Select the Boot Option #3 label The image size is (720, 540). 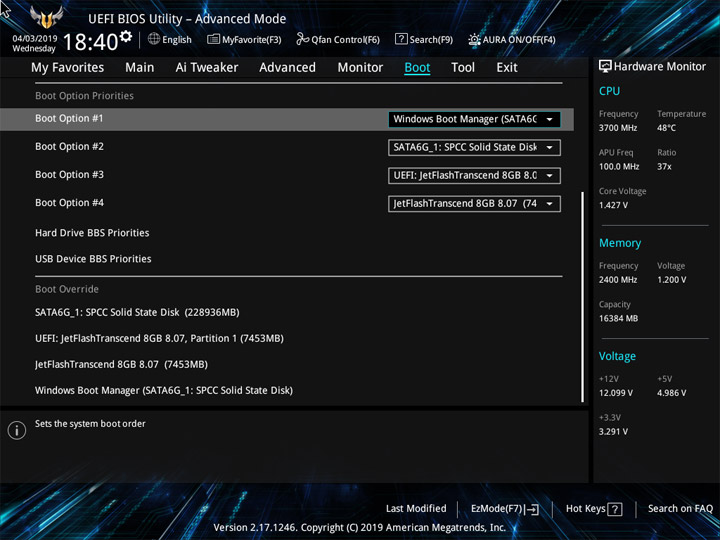[x=69, y=174]
